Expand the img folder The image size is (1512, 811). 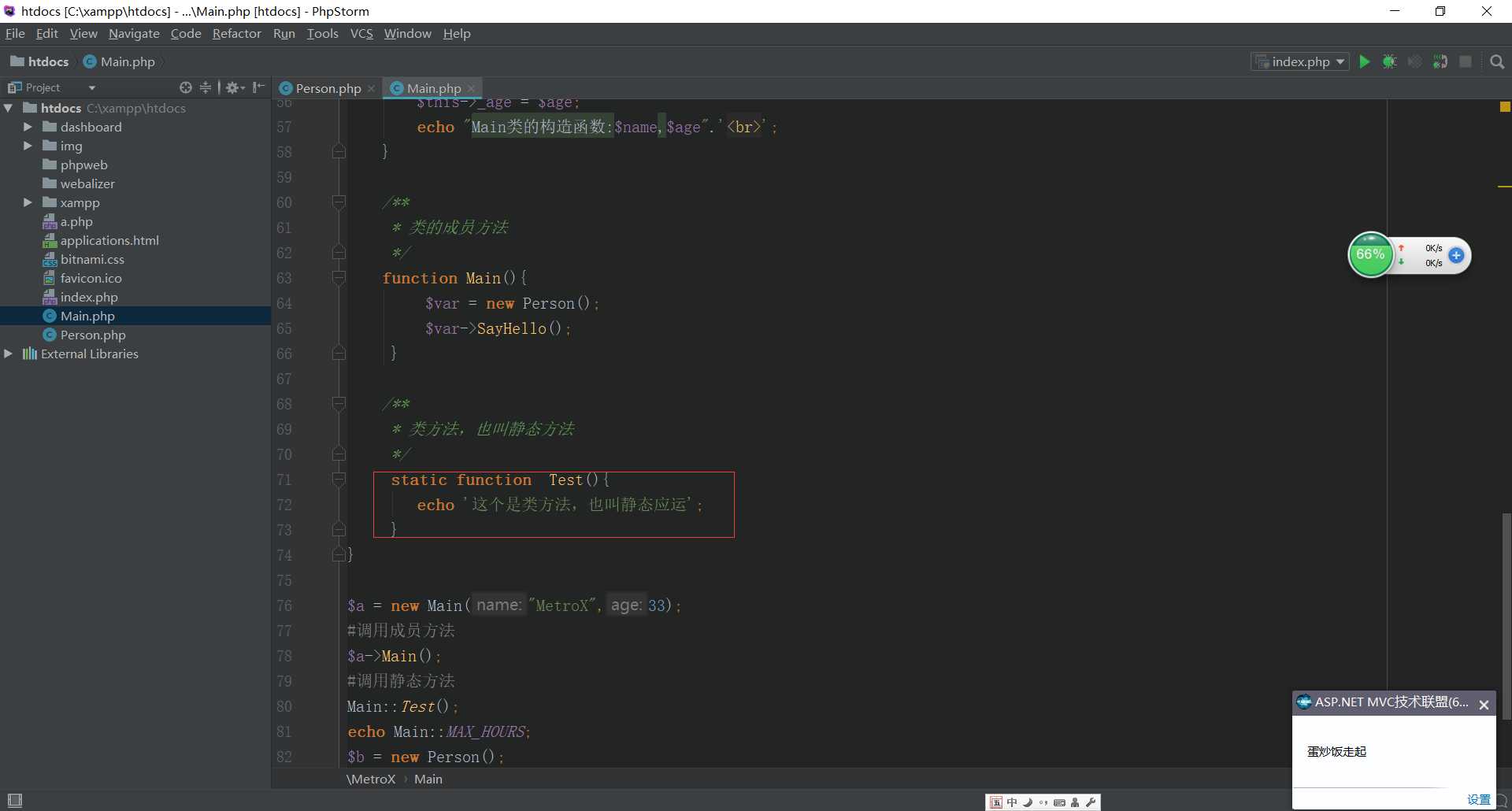point(28,146)
